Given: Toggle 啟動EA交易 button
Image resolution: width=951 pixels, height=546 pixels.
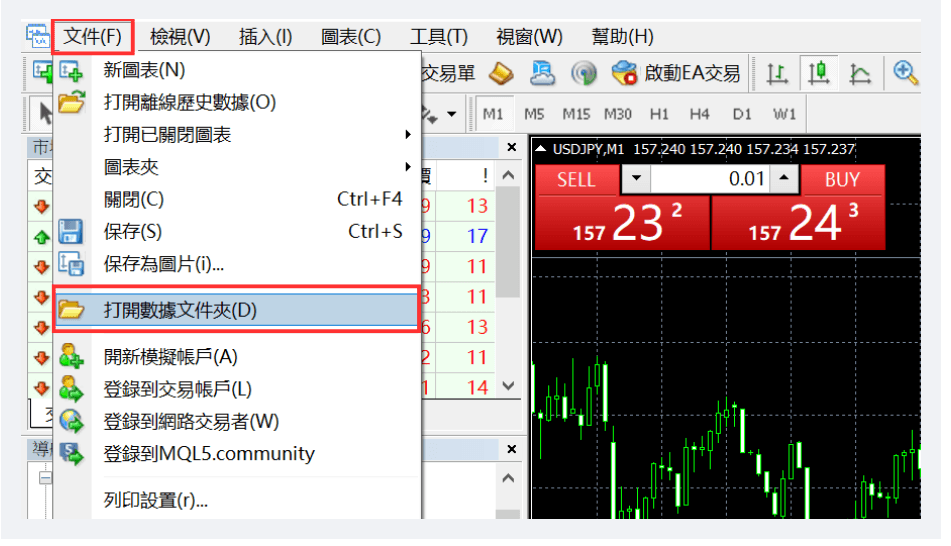Looking at the screenshot, I should (x=676, y=73).
